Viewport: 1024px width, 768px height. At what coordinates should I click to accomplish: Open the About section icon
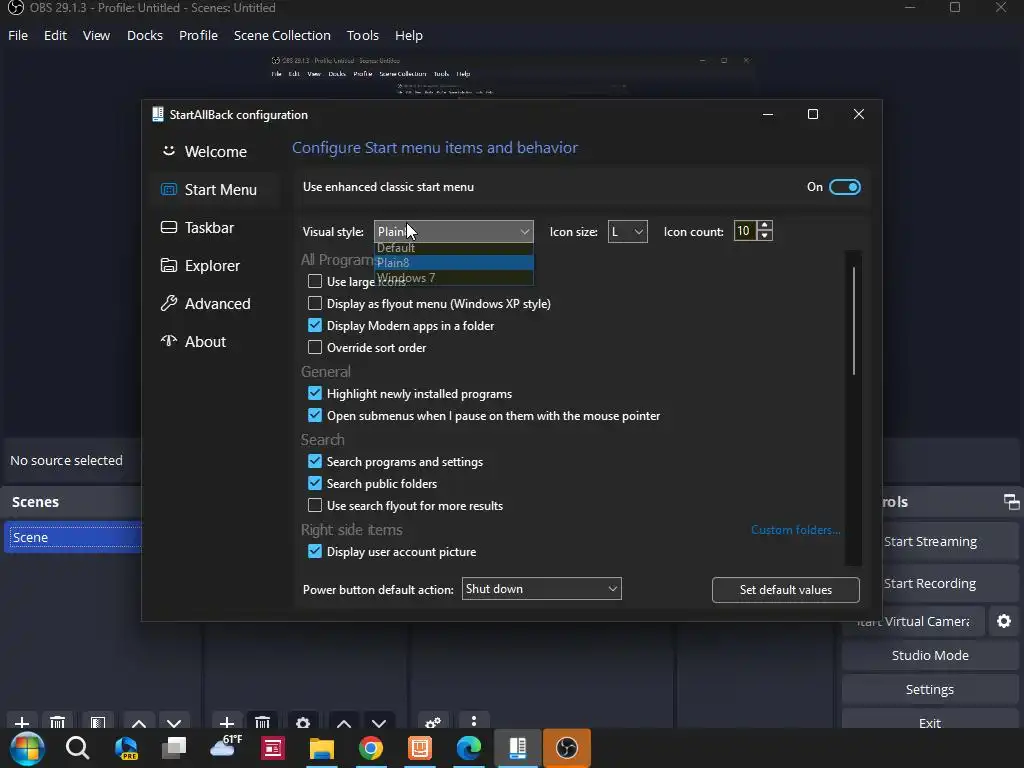pyautogui.click(x=168, y=341)
